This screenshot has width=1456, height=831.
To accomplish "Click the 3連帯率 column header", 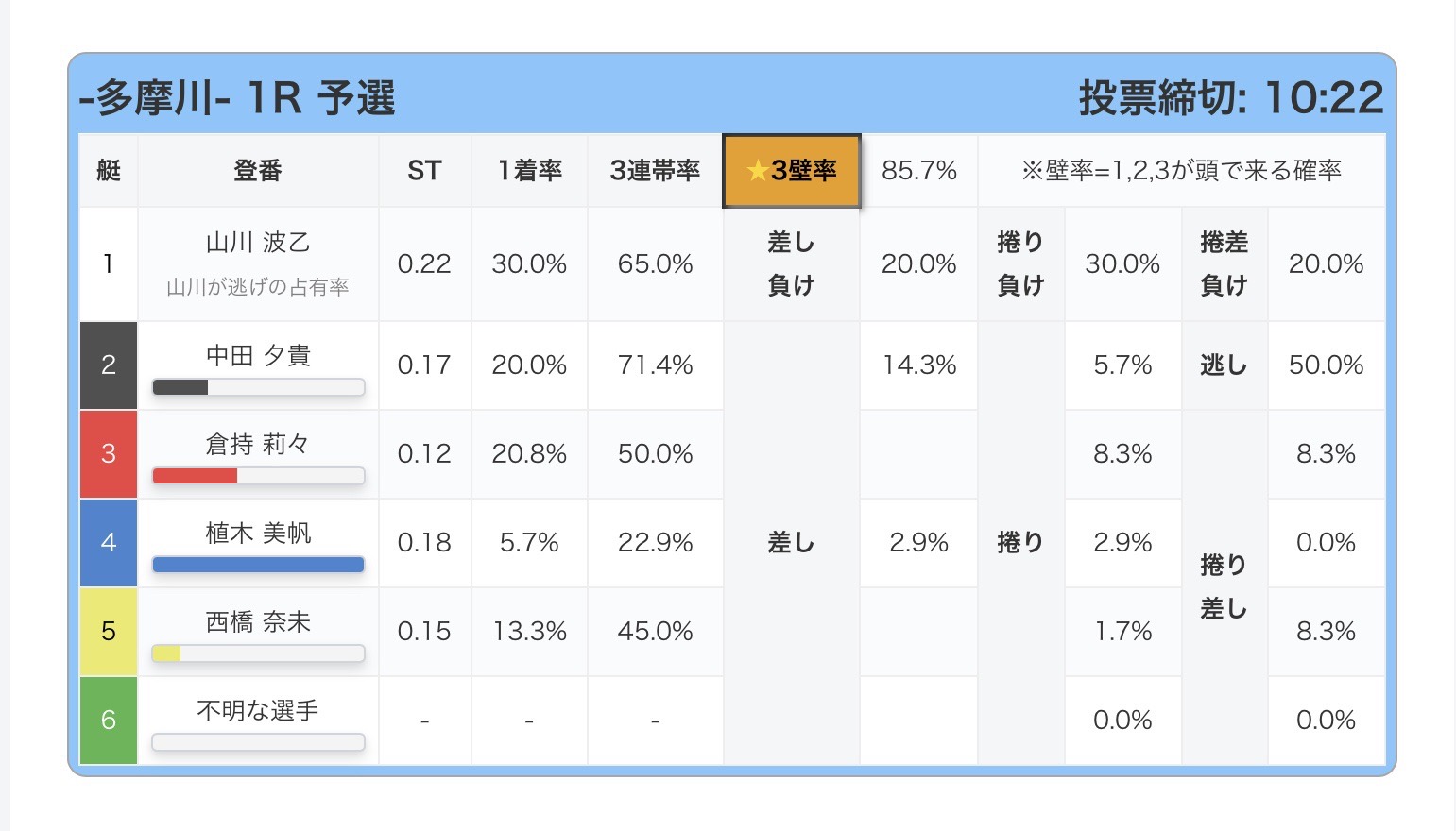I will [655, 170].
